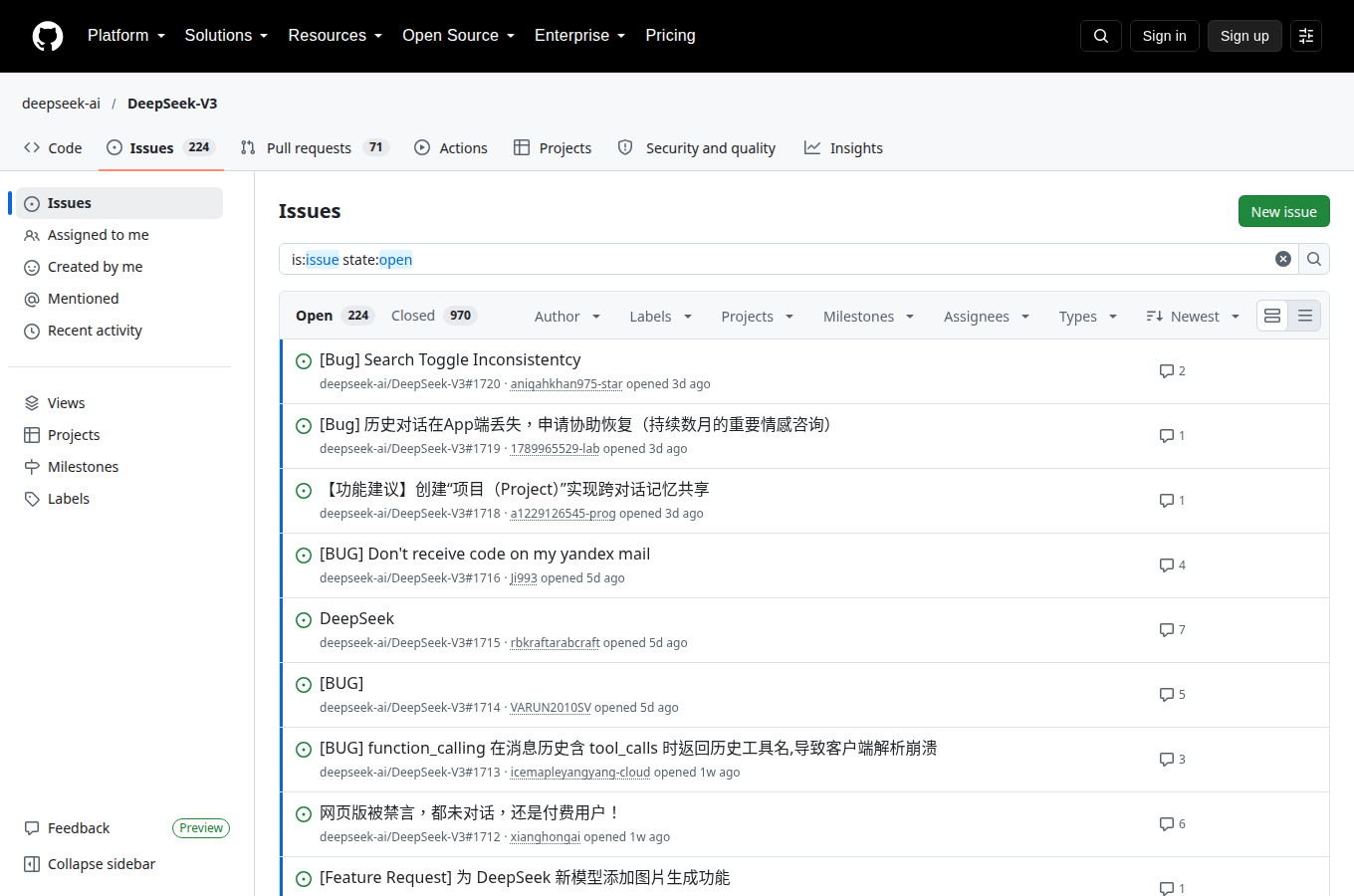Switch to the Code tab
Image resolution: width=1354 pixels, height=896 pixels.
(x=53, y=148)
